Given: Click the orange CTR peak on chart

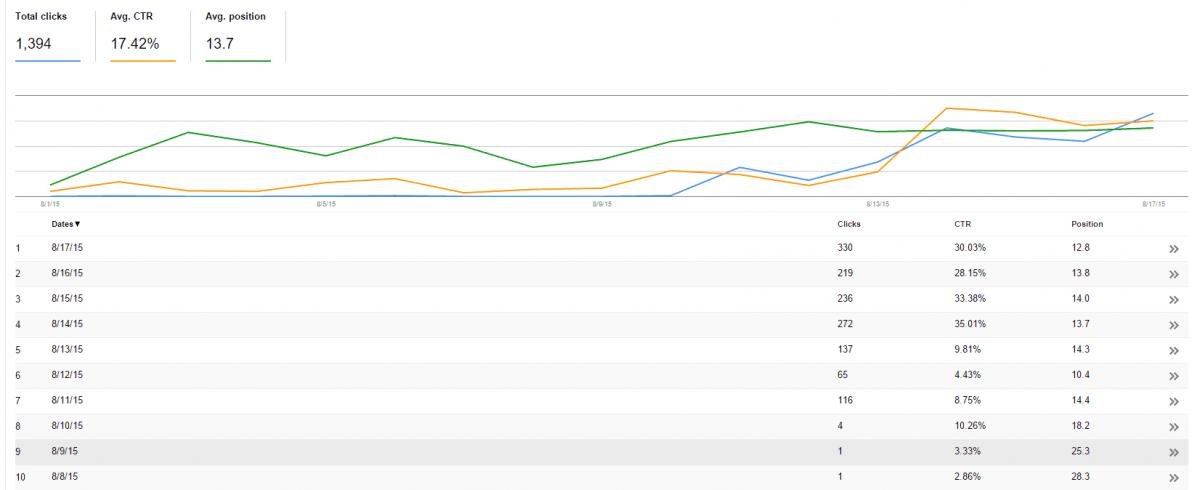Looking at the screenshot, I should pos(947,108).
